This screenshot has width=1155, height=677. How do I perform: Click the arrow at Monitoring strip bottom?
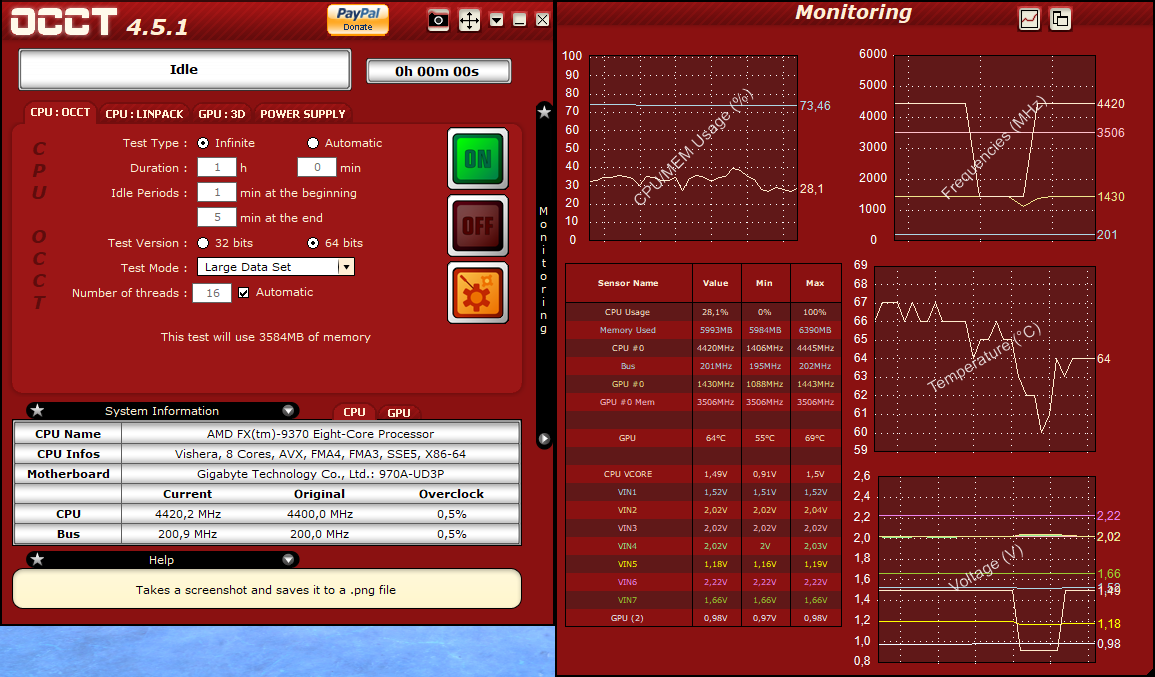click(x=544, y=439)
